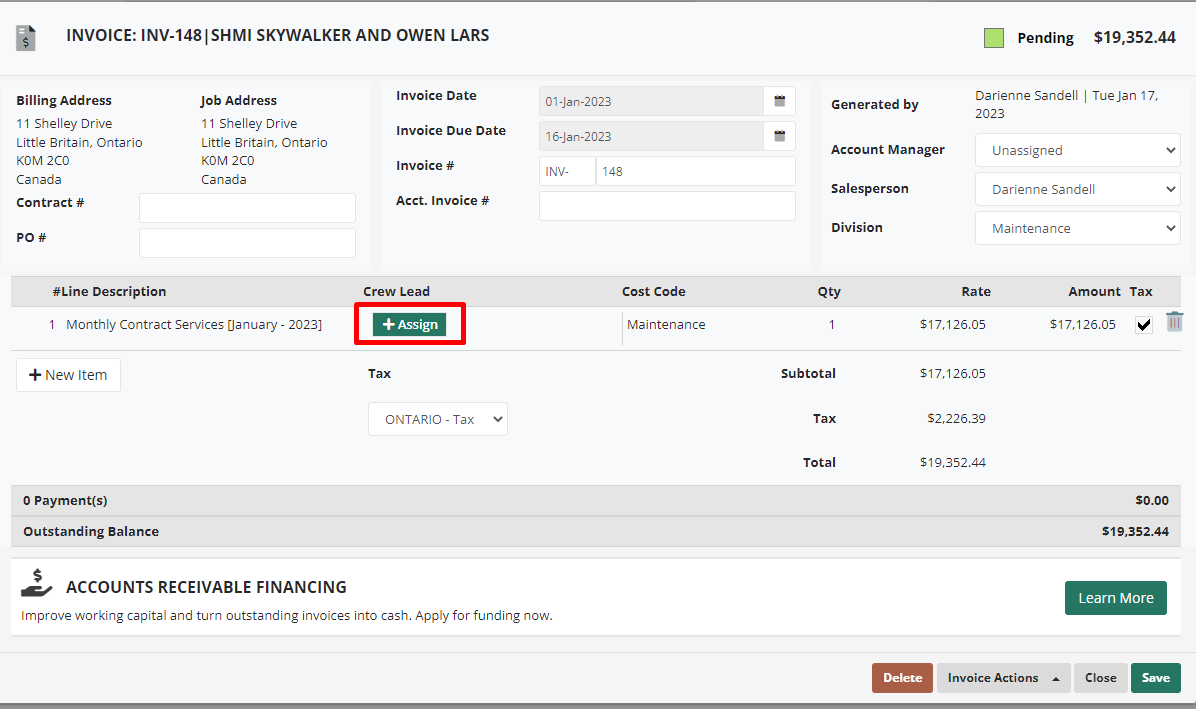
Task: Open the Account Manager dropdown
Action: tap(1077, 150)
